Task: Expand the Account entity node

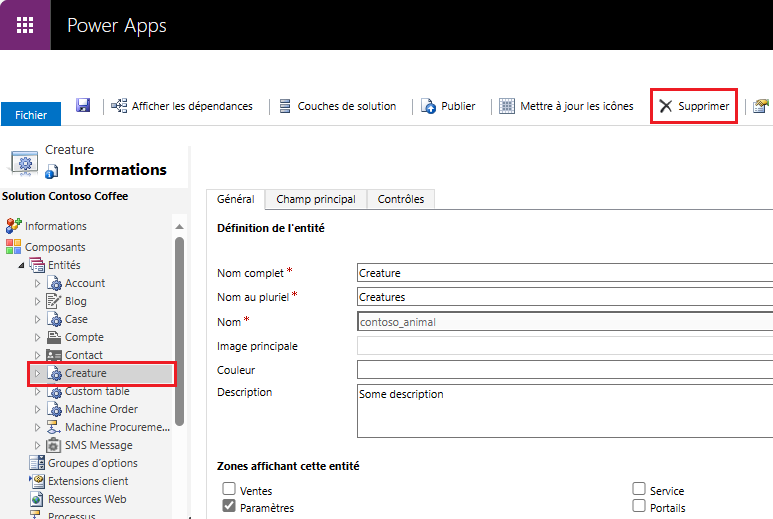Action: (39, 283)
